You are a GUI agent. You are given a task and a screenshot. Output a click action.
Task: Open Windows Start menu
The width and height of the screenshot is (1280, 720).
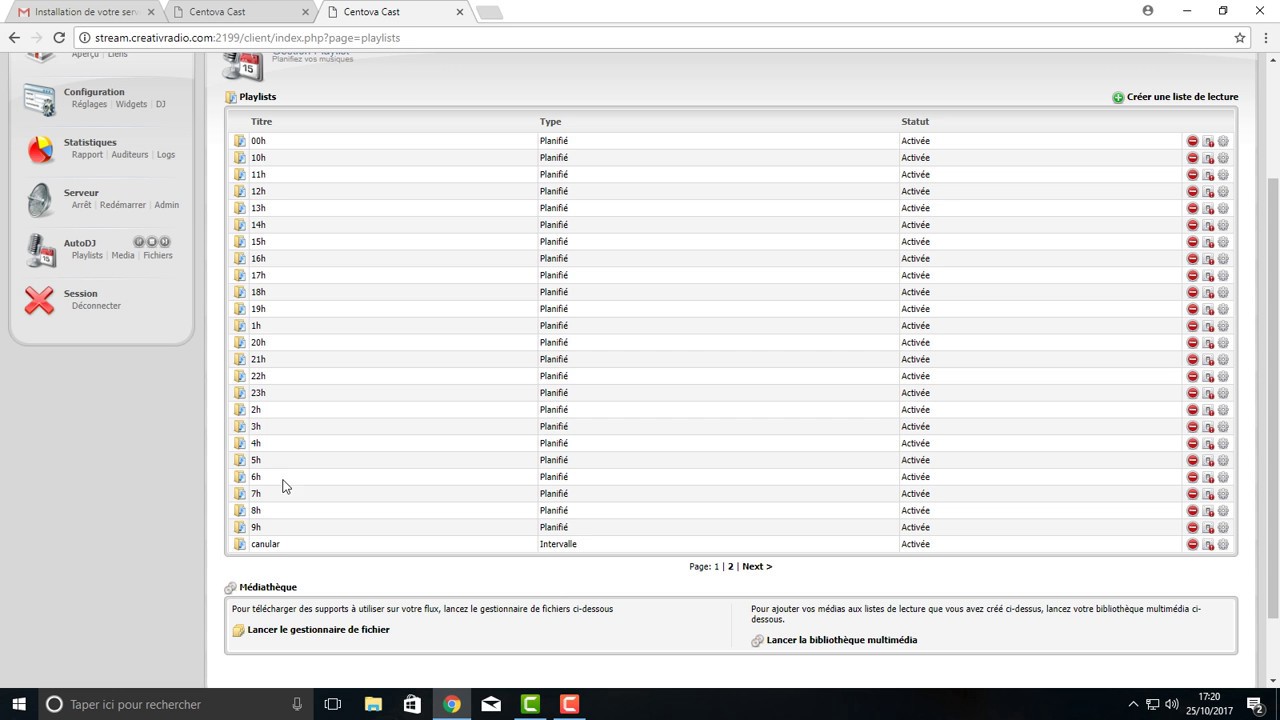[19, 704]
